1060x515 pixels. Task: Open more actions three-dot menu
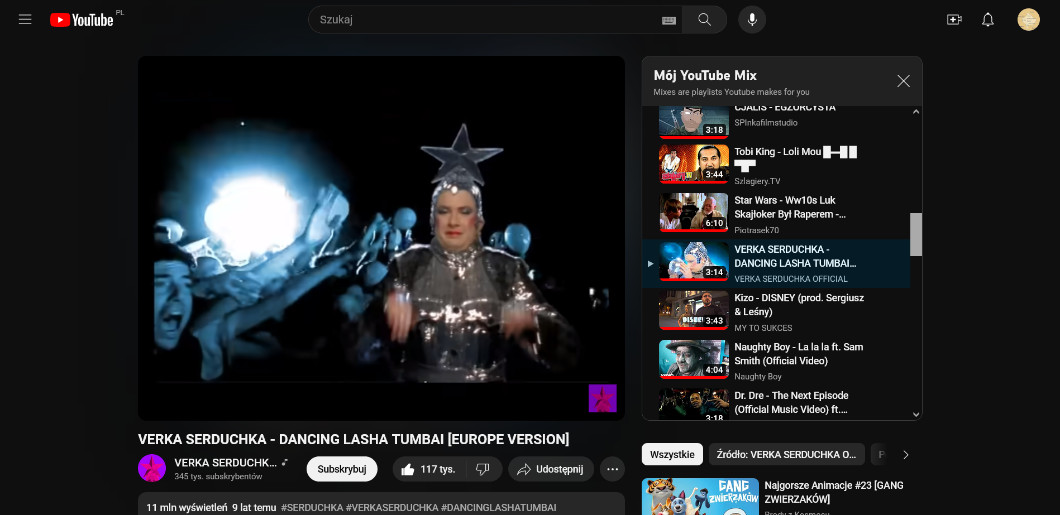click(x=613, y=469)
